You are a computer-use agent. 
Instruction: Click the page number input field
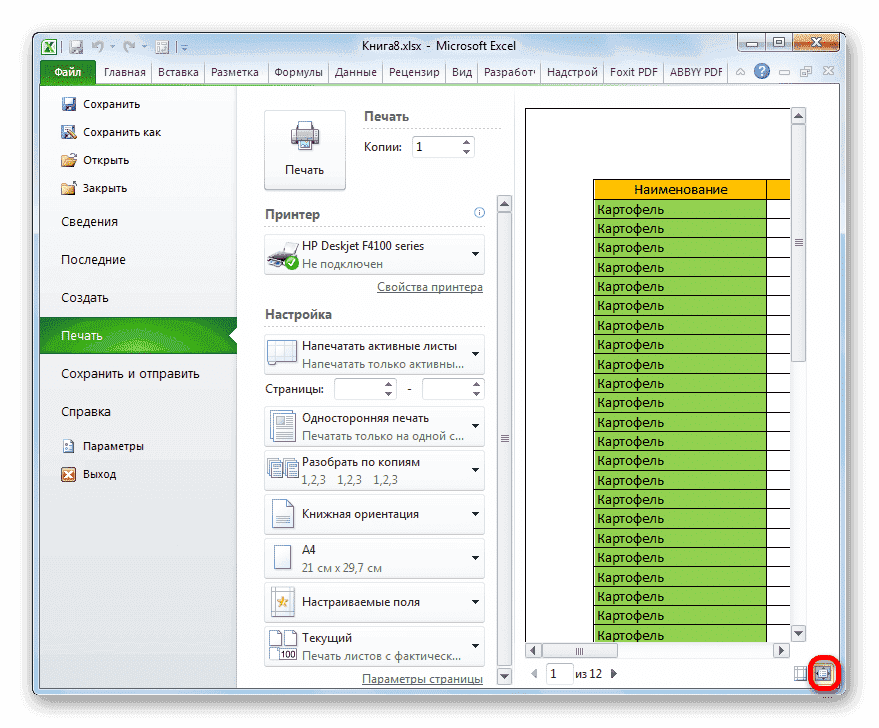click(558, 673)
